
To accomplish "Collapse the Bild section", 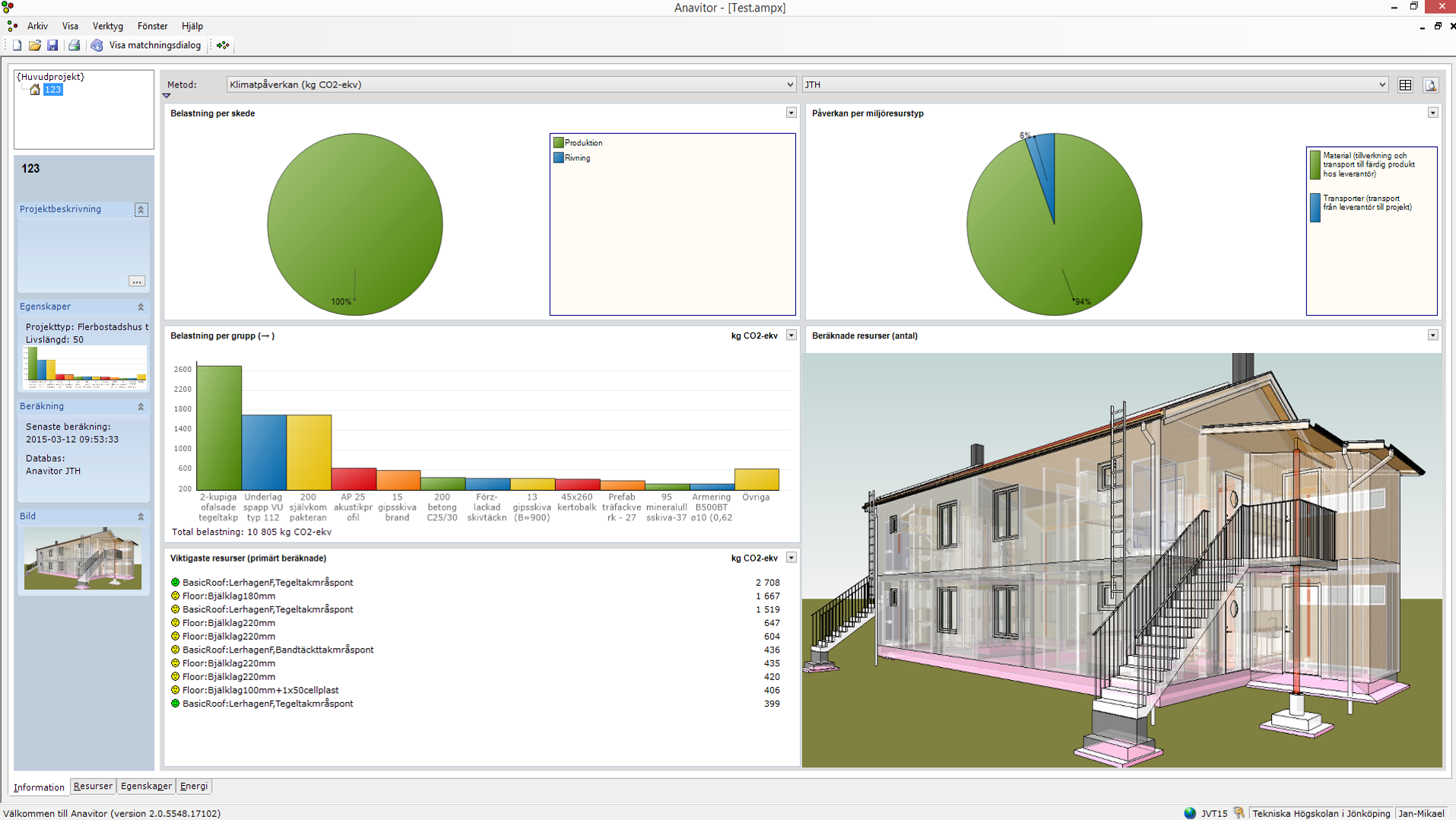I will point(141,516).
